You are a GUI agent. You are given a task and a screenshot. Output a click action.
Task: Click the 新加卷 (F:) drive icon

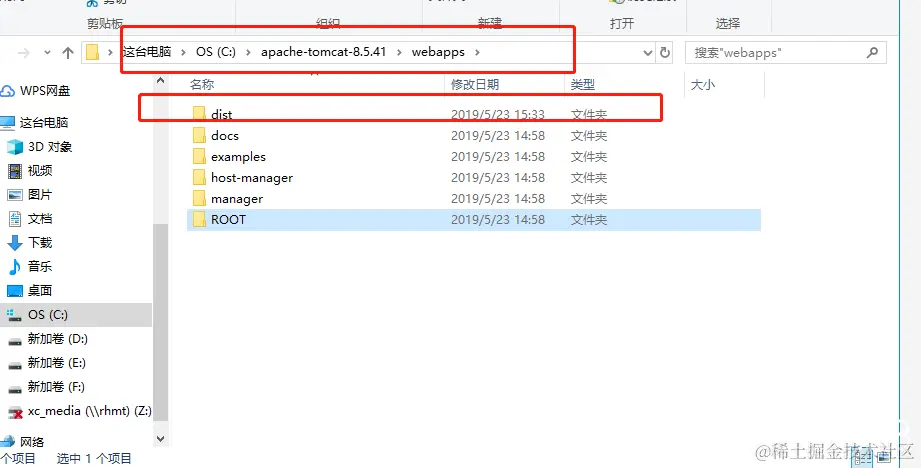tap(15, 388)
